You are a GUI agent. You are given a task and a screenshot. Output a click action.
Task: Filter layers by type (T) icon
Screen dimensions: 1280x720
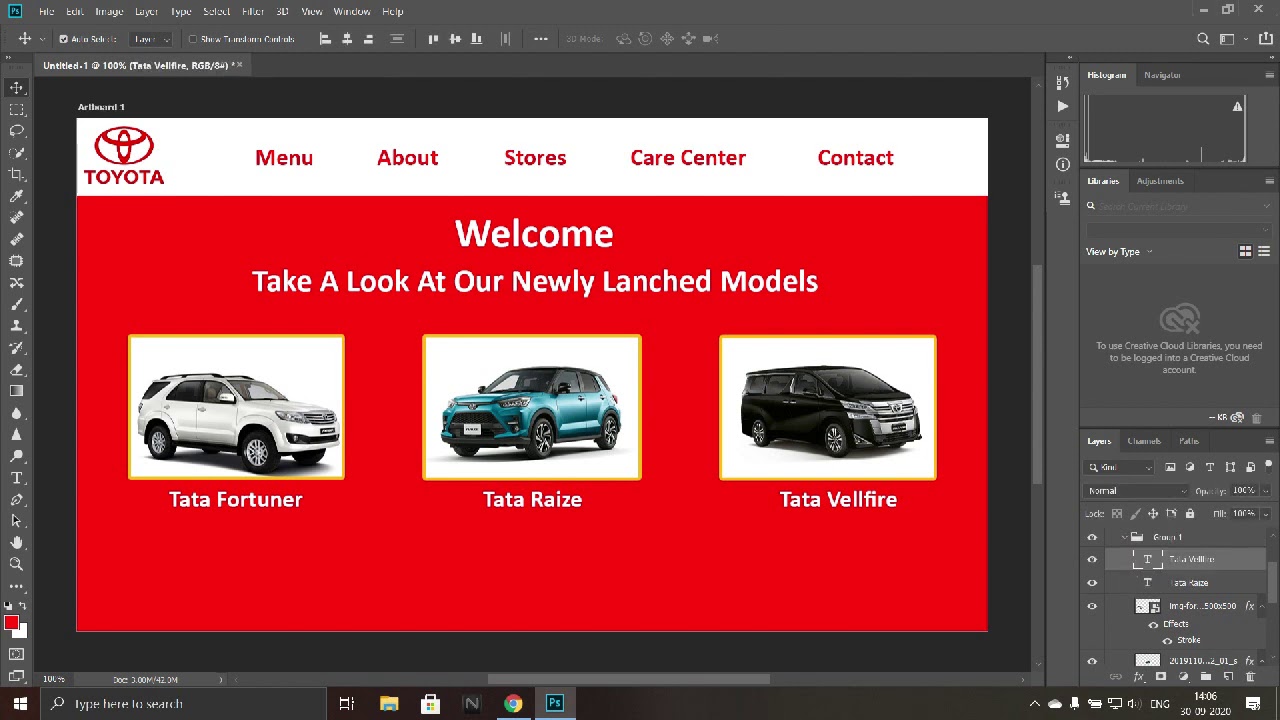tap(1210, 467)
